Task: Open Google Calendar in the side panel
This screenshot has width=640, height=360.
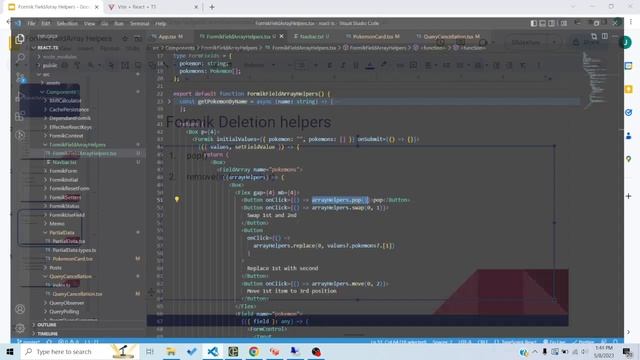Action: [629, 66]
